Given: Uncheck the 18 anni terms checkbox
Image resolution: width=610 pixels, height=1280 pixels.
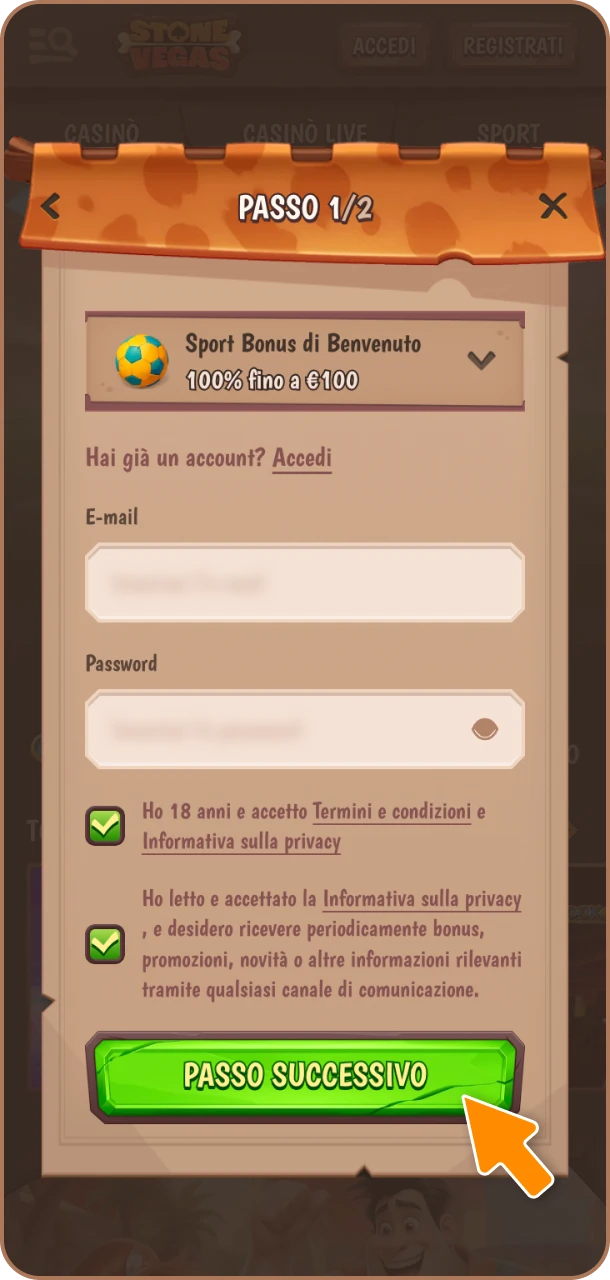Looking at the screenshot, I should pos(105,826).
